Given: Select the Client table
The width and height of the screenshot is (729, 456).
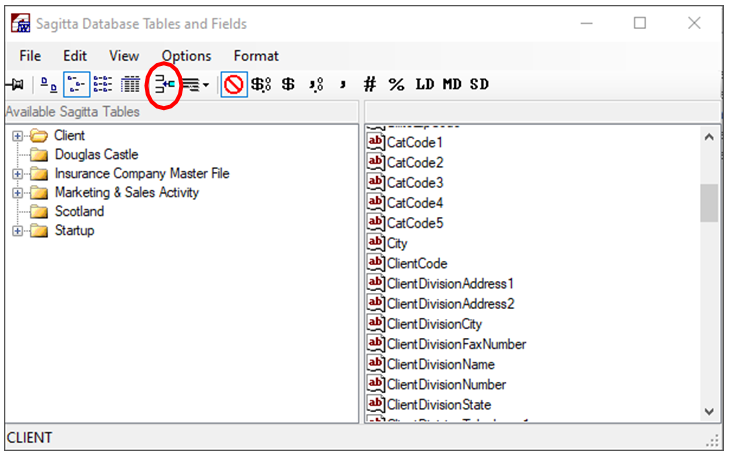Looking at the screenshot, I should pos(69,136).
